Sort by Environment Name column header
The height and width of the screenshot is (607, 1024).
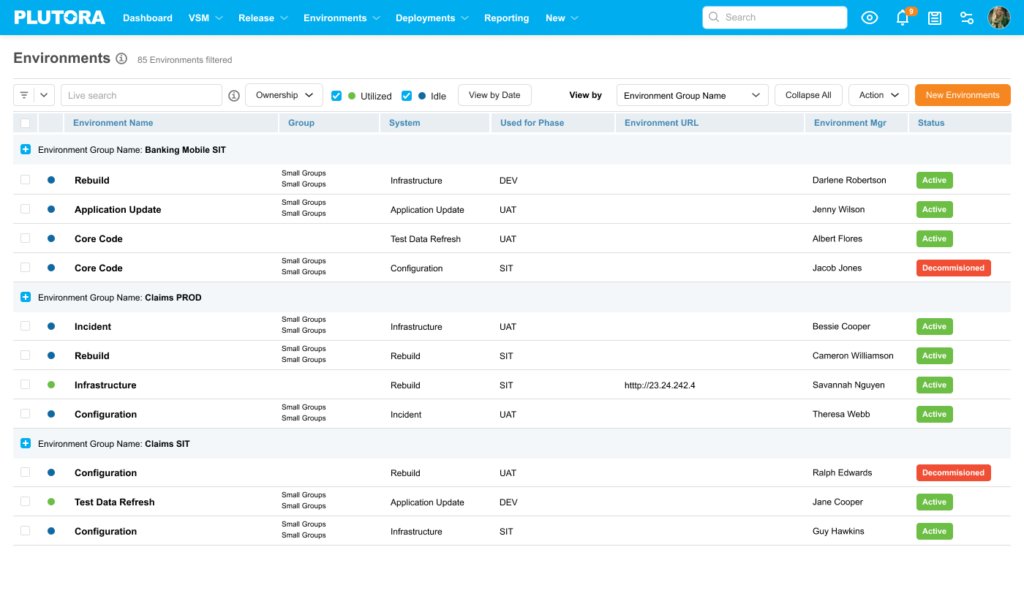pyautogui.click(x=113, y=123)
